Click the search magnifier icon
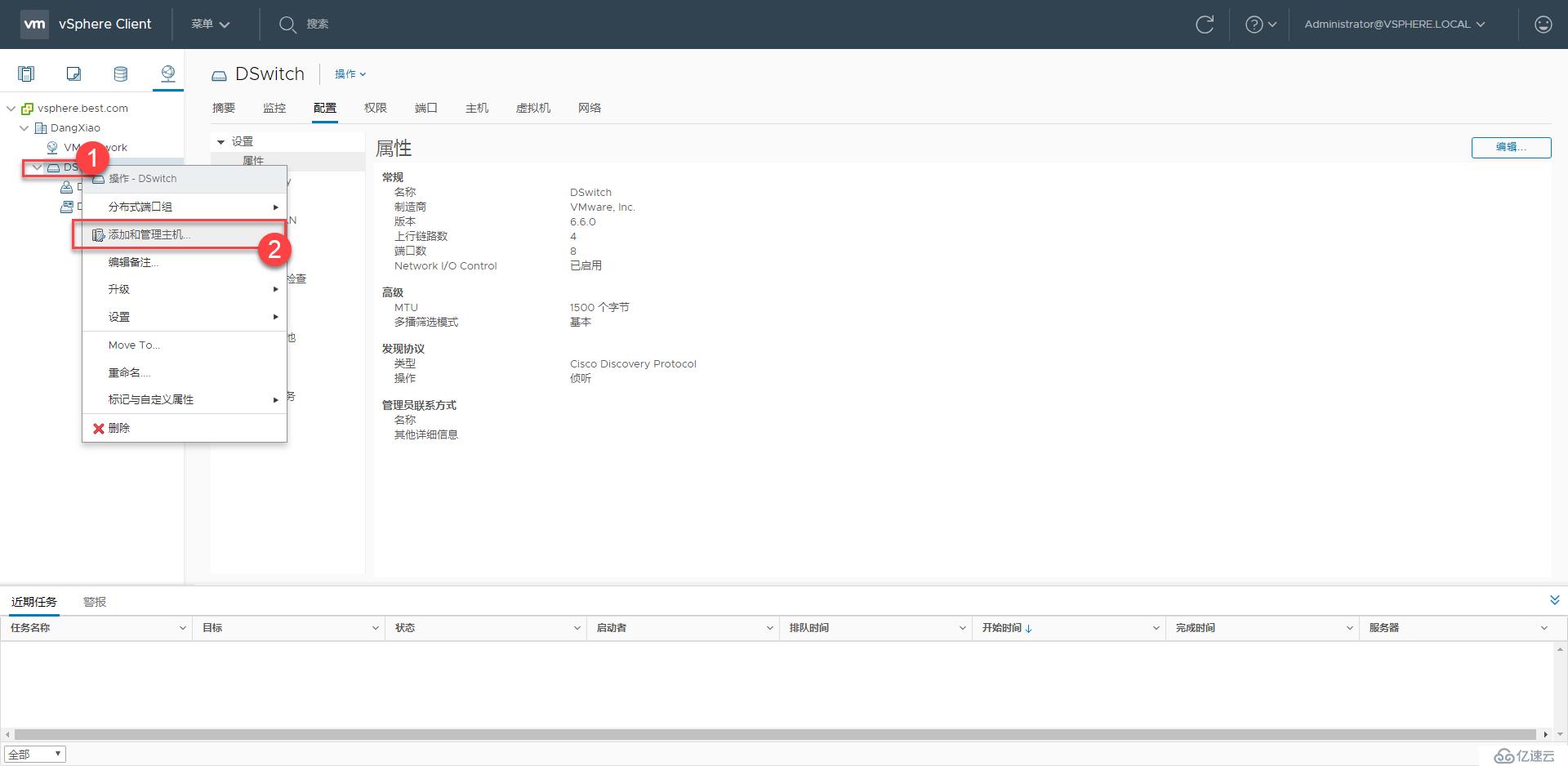 tap(287, 24)
